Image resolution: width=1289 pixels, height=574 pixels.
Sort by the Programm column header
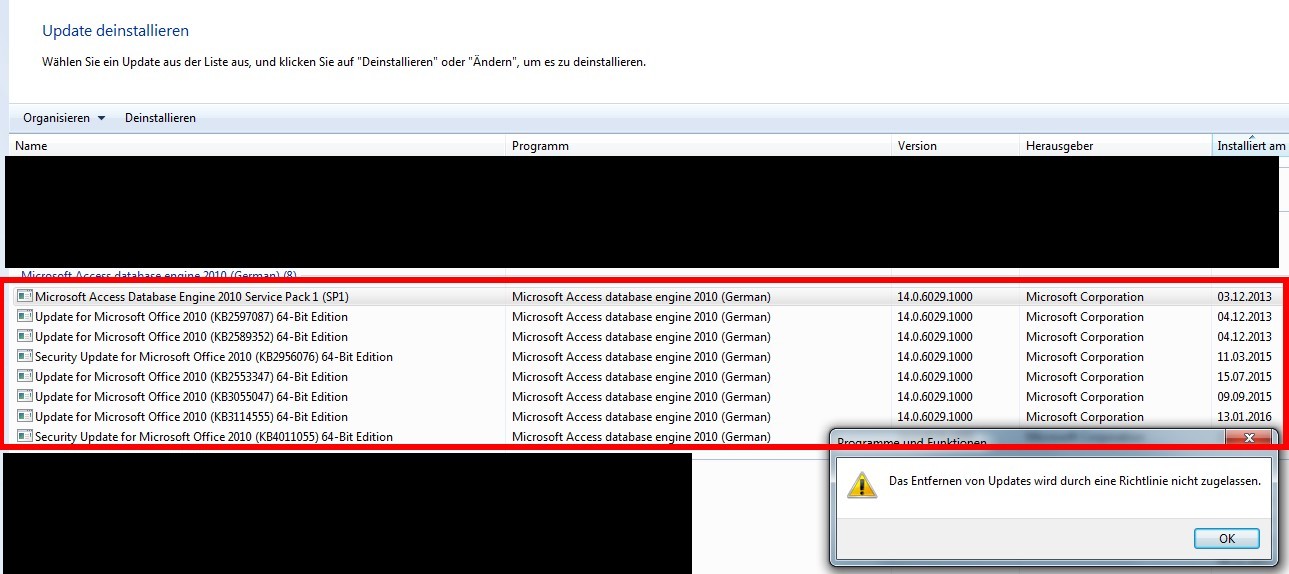click(x=699, y=146)
